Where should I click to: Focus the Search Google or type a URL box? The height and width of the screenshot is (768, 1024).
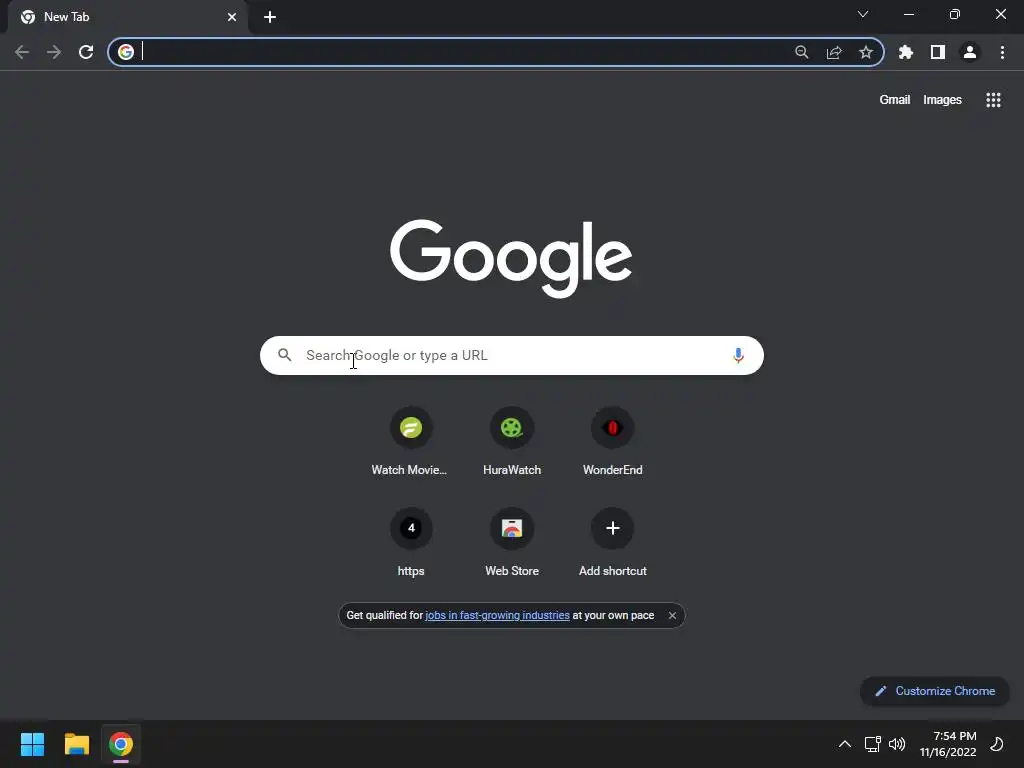tap(512, 355)
